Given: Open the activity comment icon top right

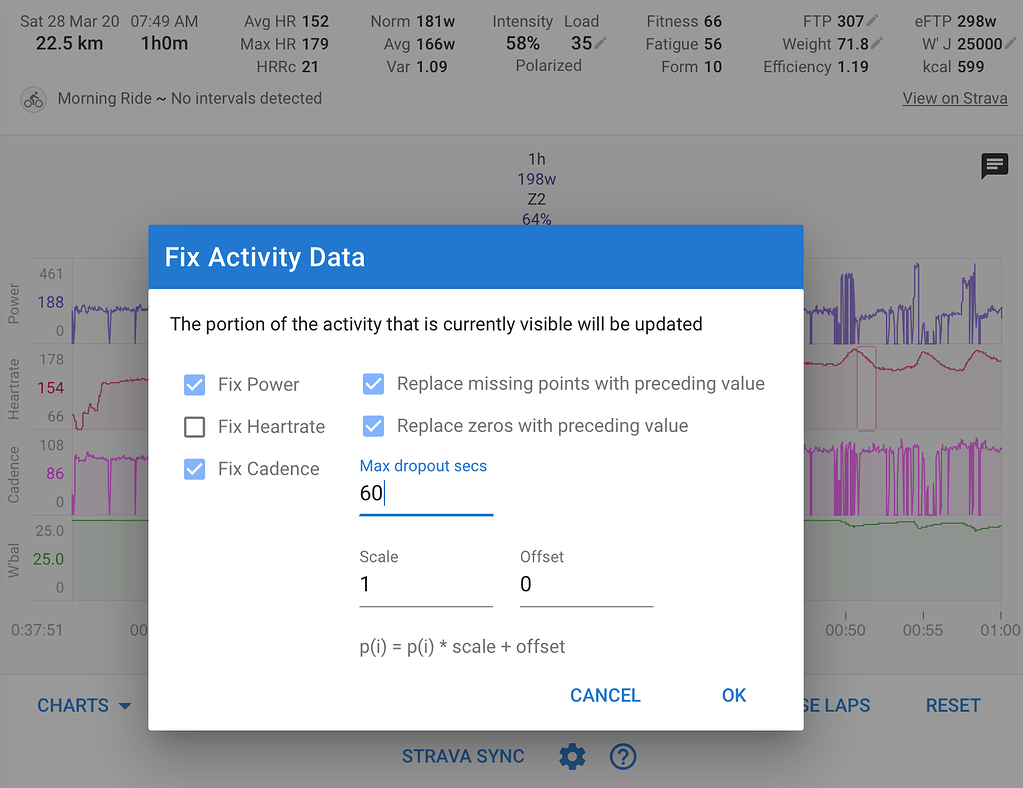Looking at the screenshot, I should 994,167.
